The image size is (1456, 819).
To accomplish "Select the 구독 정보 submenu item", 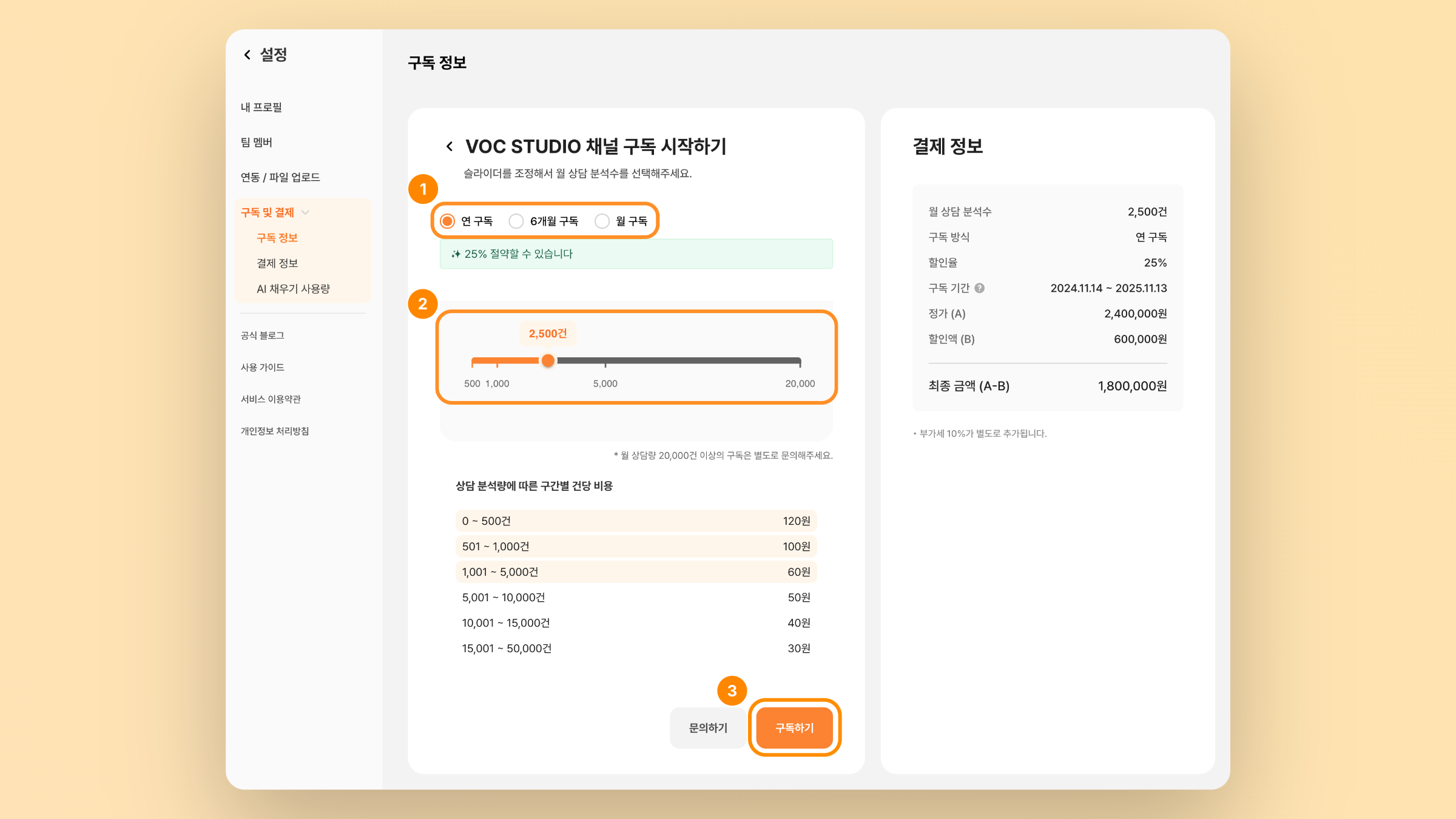I will [x=277, y=238].
